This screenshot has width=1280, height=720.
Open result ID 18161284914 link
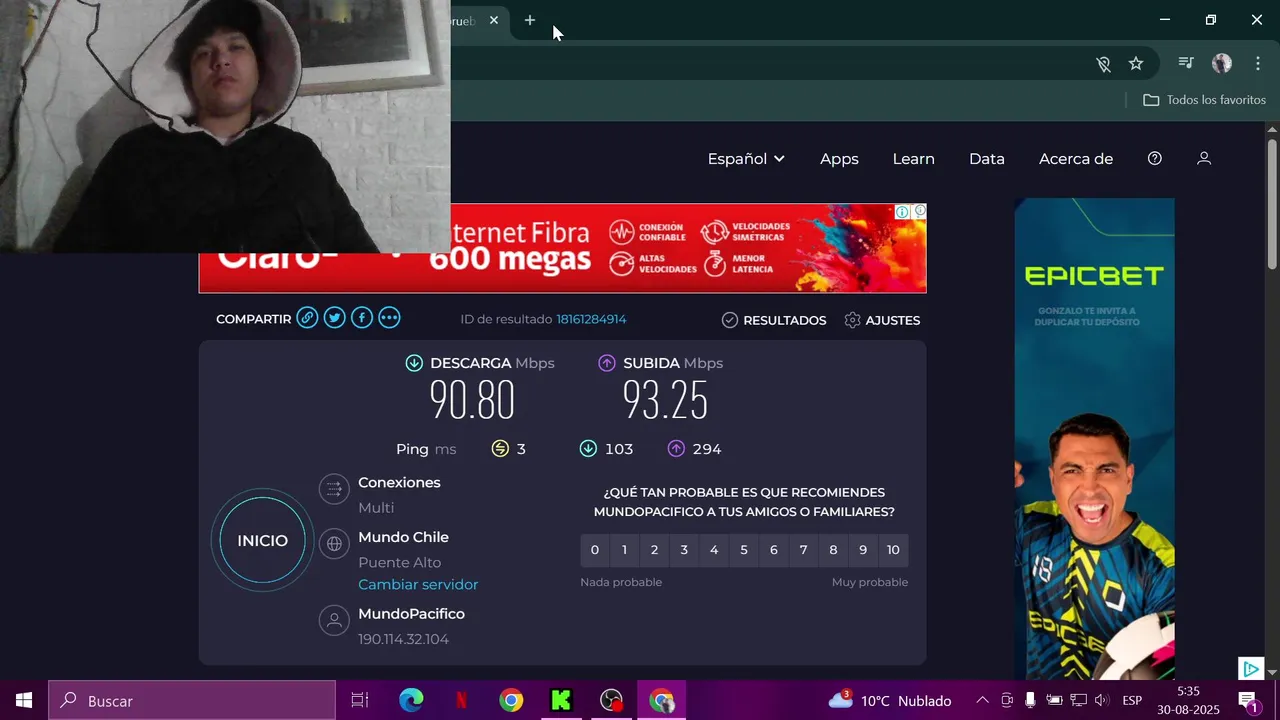[x=591, y=319]
